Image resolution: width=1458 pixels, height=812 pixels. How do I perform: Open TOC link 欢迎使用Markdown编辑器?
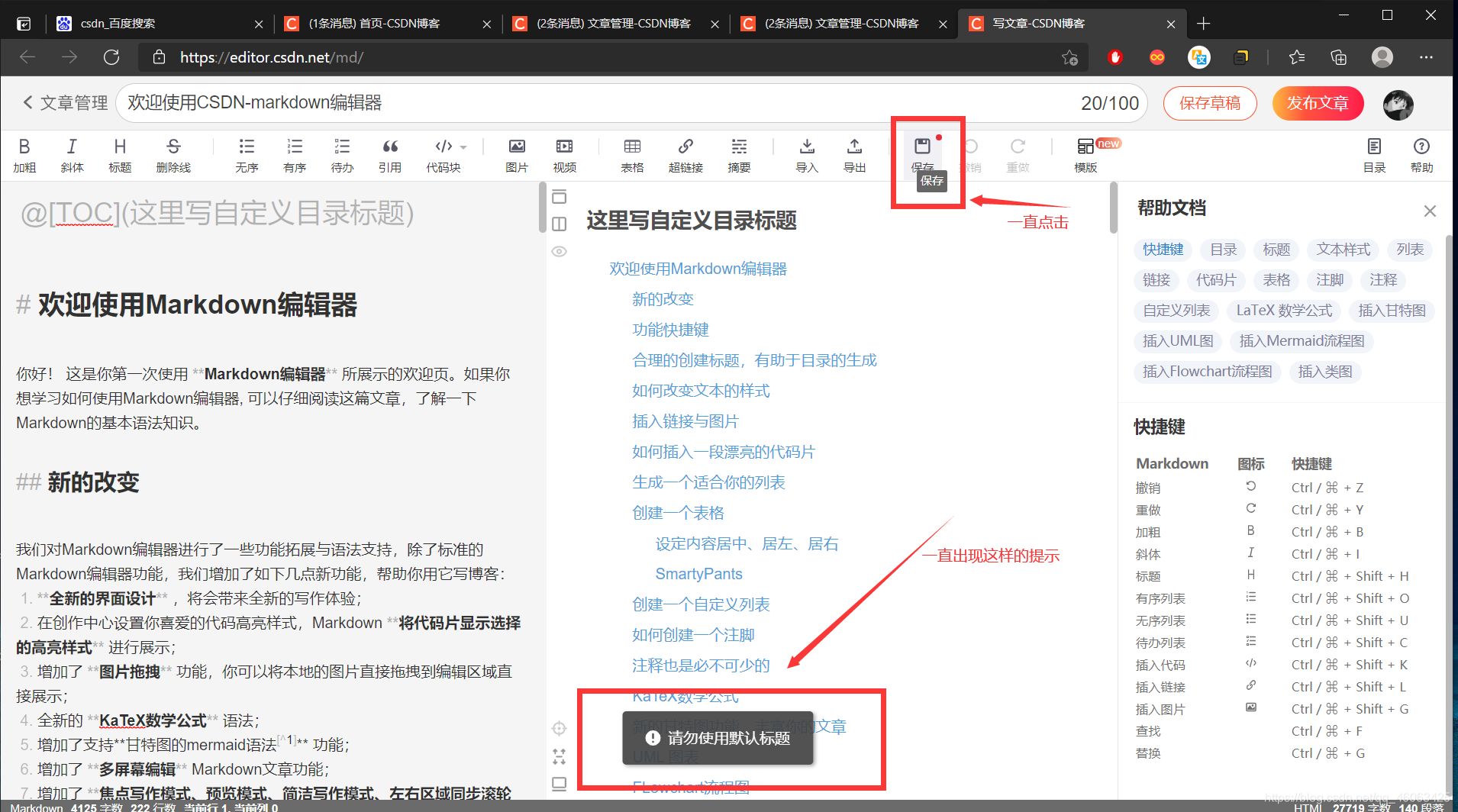coord(698,269)
